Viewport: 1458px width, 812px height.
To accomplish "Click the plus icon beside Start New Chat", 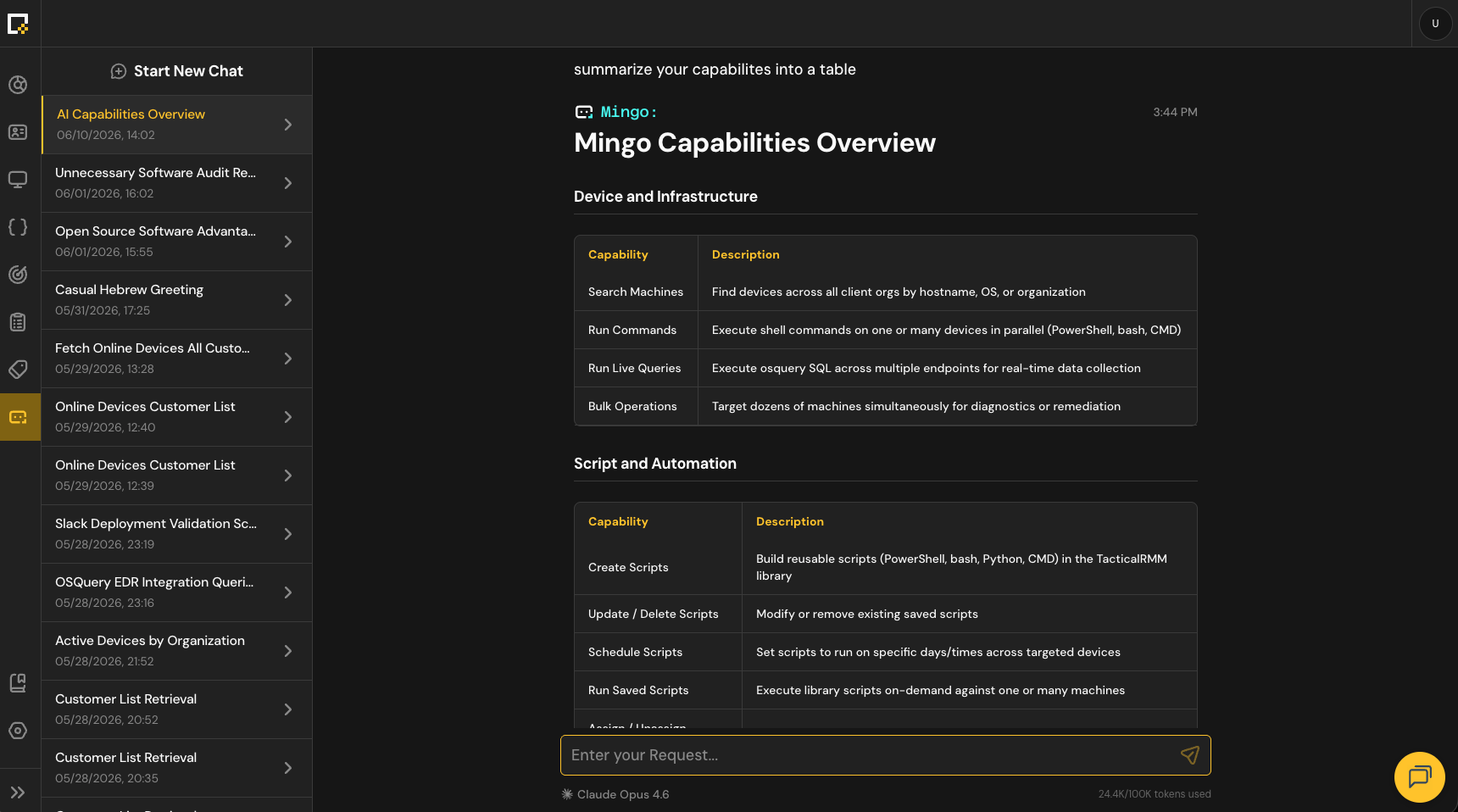I will click(x=119, y=71).
